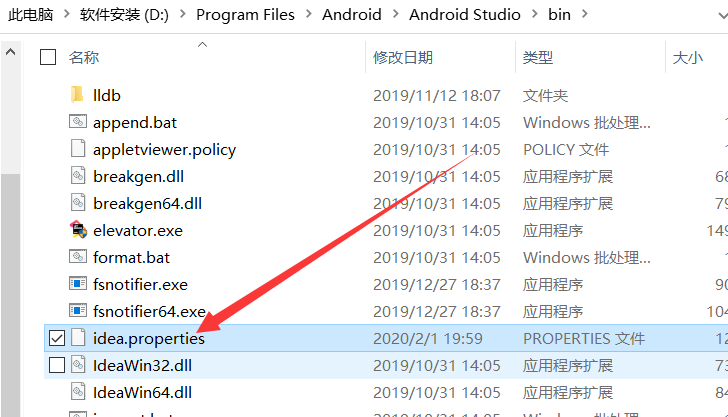This screenshot has height=417, width=728.
Task: Toggle the select-all checkbox in header
Action: [x=48, y=57]
